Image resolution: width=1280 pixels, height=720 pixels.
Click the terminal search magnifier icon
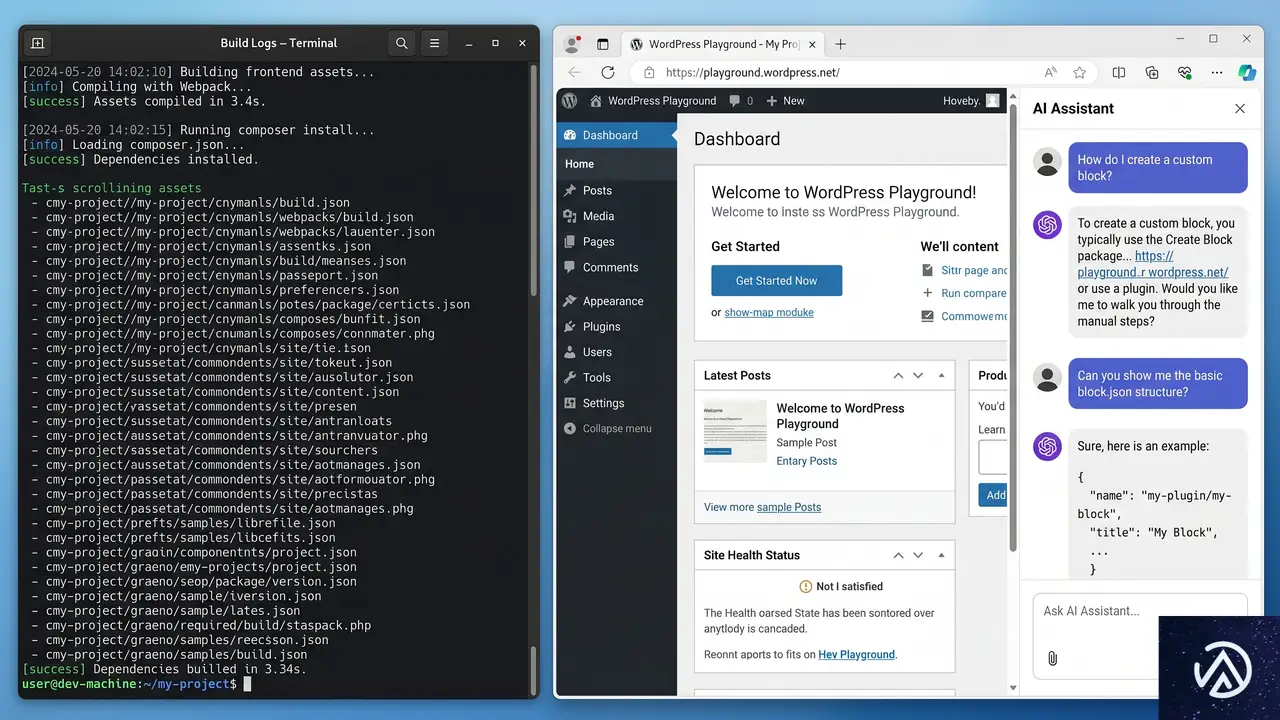(401, 43)
